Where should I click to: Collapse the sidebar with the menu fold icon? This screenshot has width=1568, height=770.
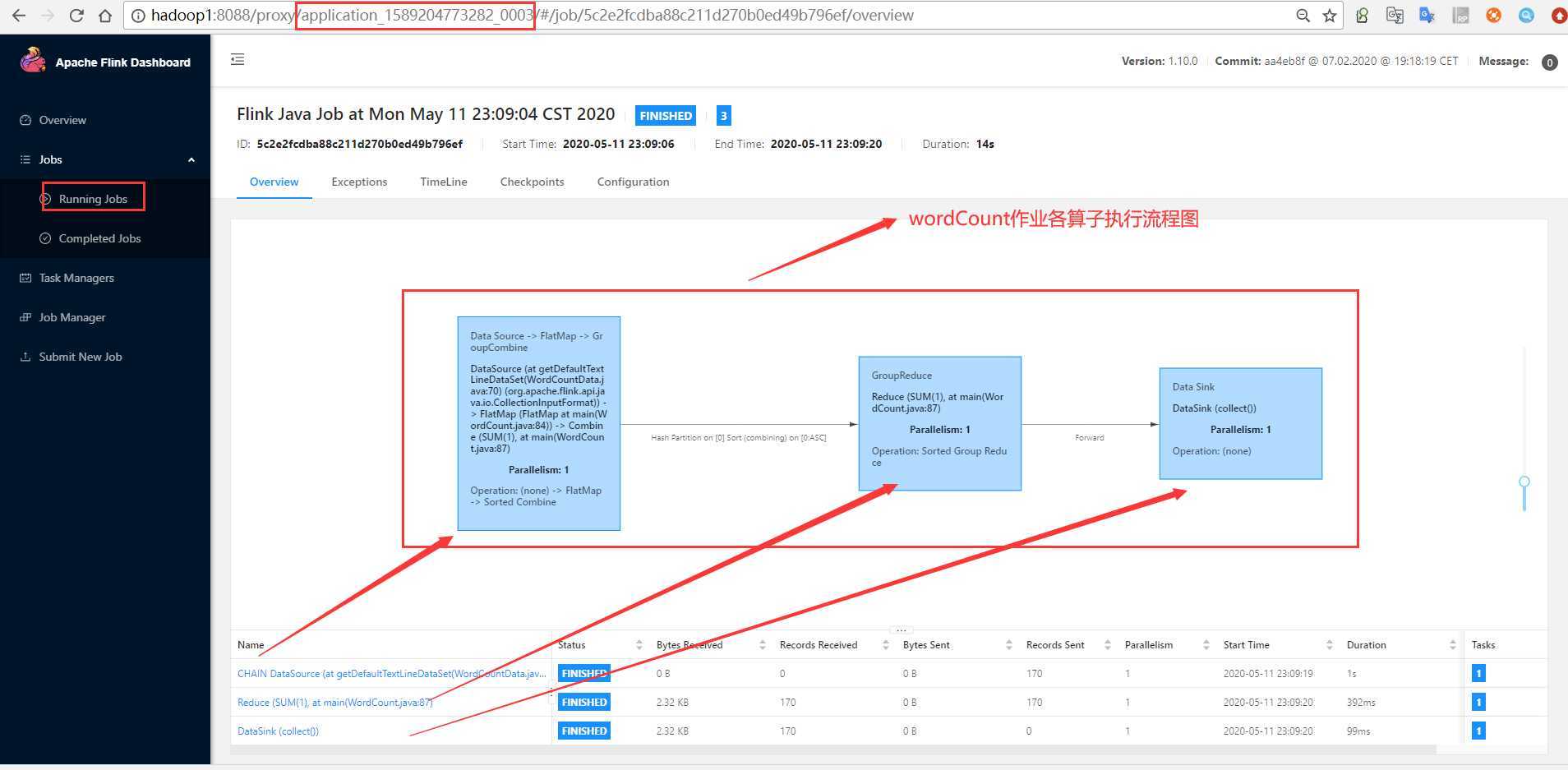[238, 59]
